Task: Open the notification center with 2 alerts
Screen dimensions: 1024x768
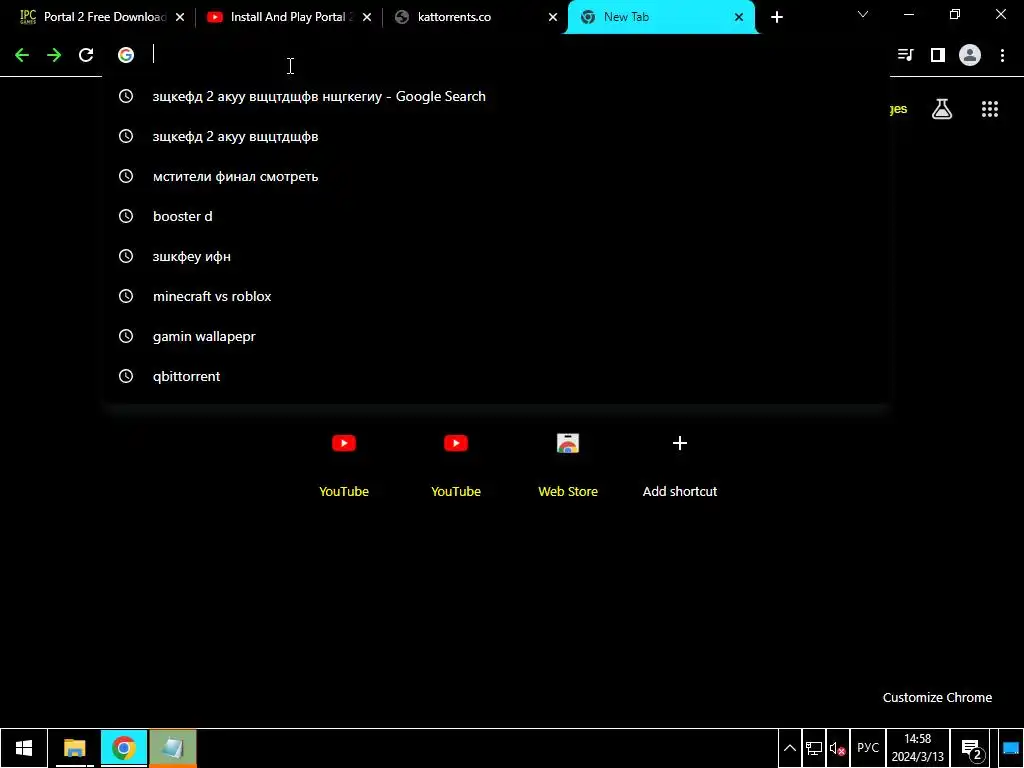Action: [x=972, y=748]
